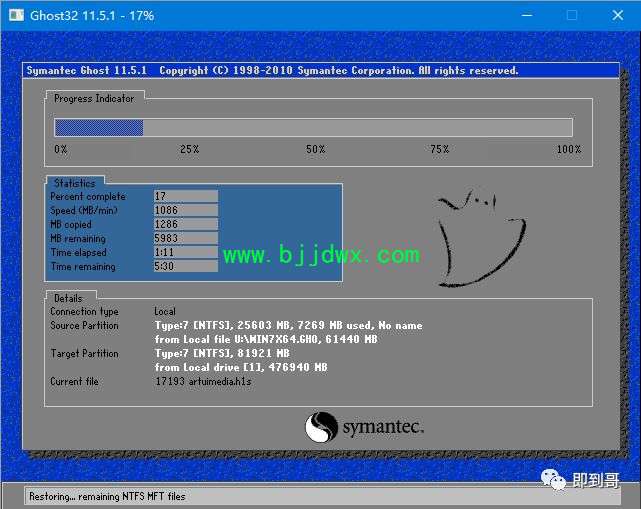
Task: Click the Details group heading
Action: pyautogui.click(x=68, y=298)
